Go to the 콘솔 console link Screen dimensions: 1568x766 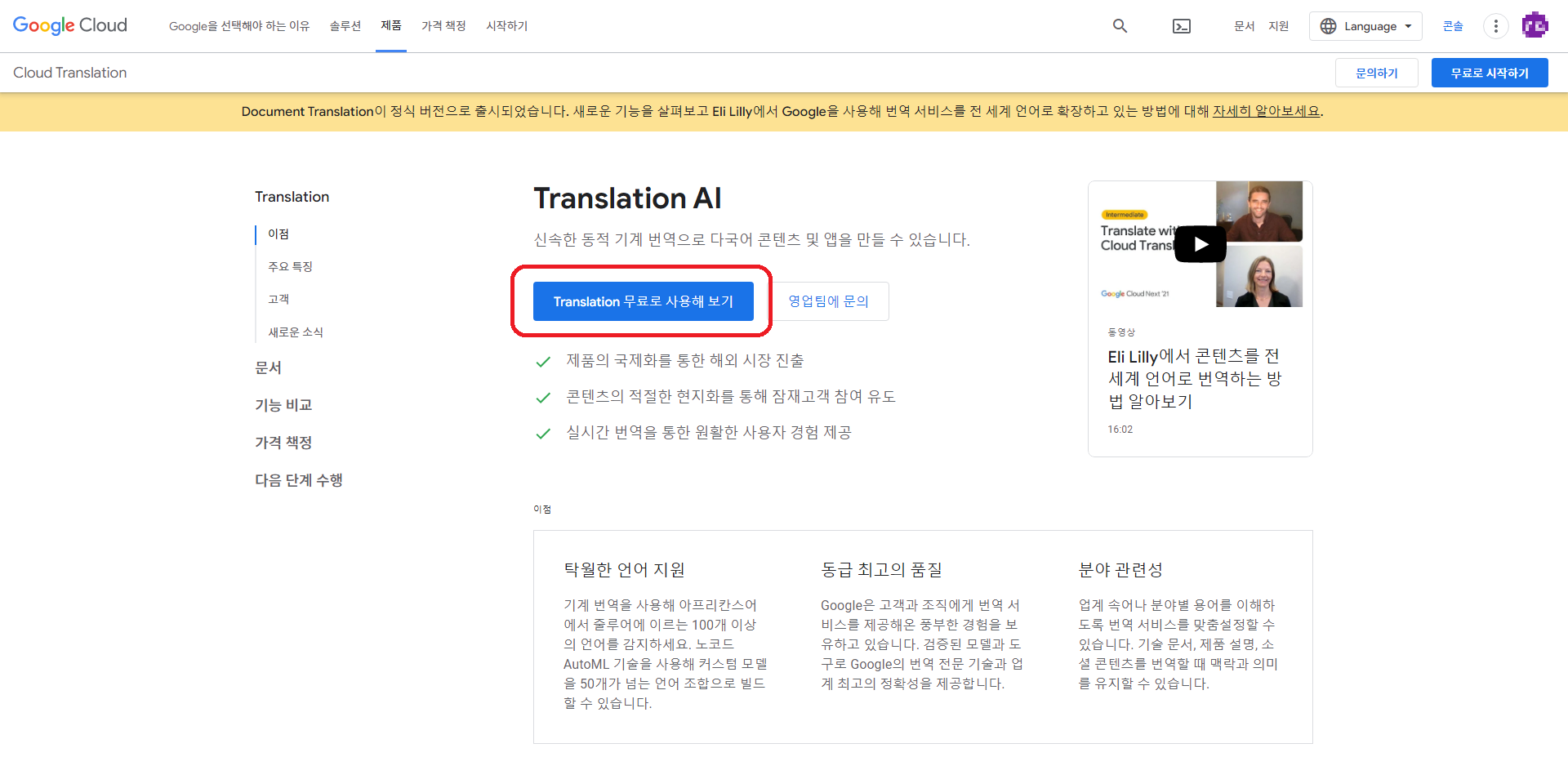[x=1452, y=25]
